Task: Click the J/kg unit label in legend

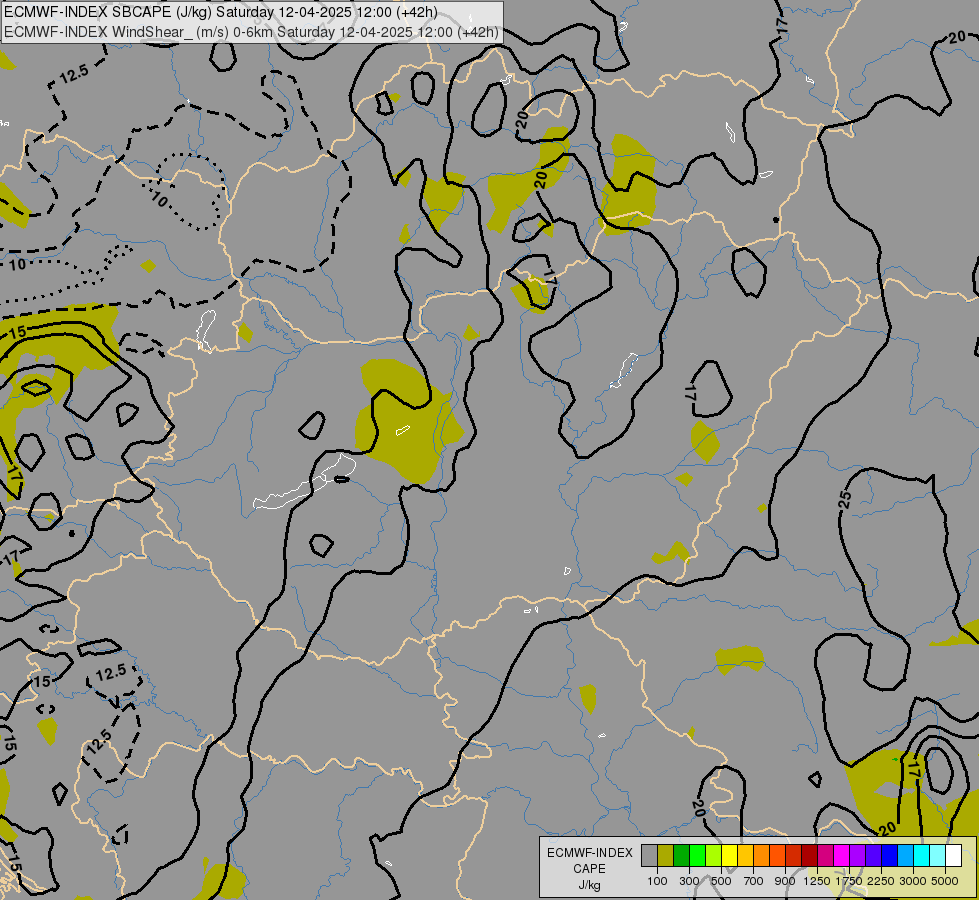Action: (x=589, y=885)
